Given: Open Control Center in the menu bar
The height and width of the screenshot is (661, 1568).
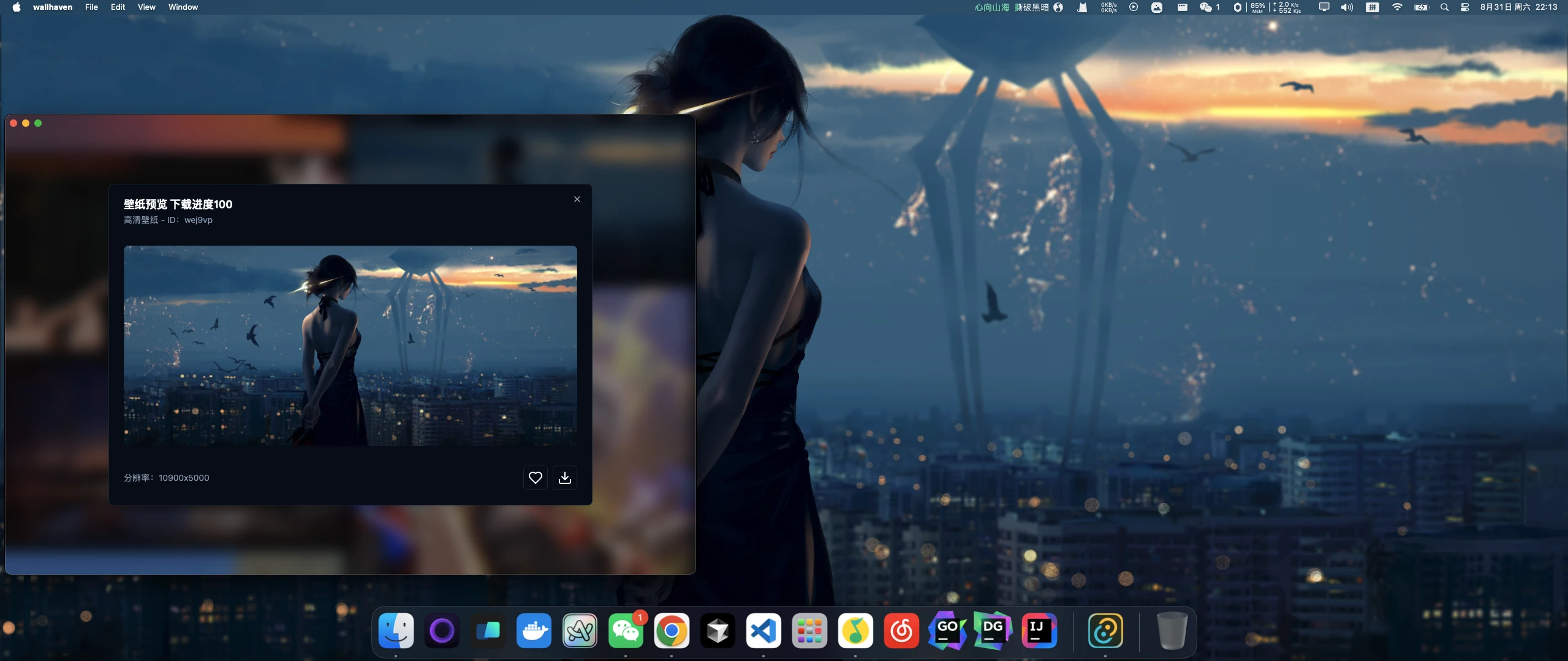Looking at the screenshot, I should pos(1464,7).
